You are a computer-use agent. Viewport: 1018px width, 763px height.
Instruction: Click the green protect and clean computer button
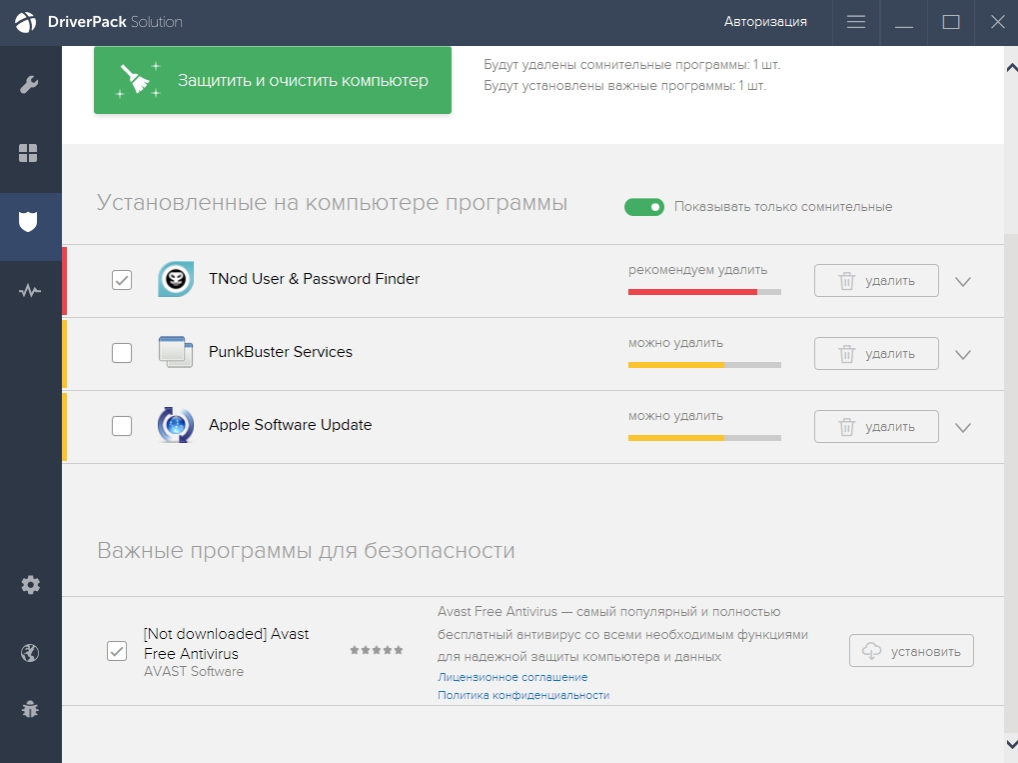click(x=272, y=80)
